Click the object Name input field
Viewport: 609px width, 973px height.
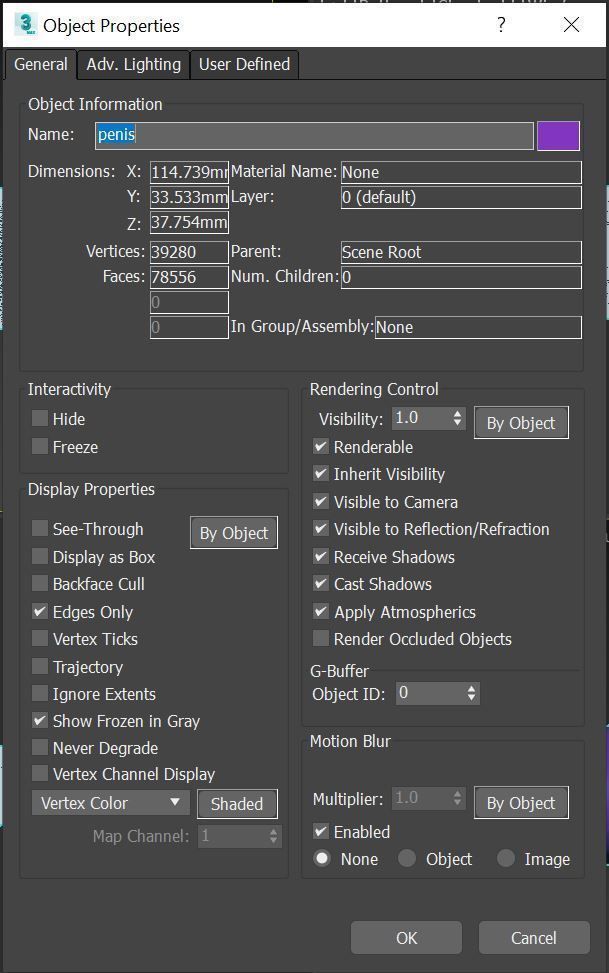click(x=314, y=135)
